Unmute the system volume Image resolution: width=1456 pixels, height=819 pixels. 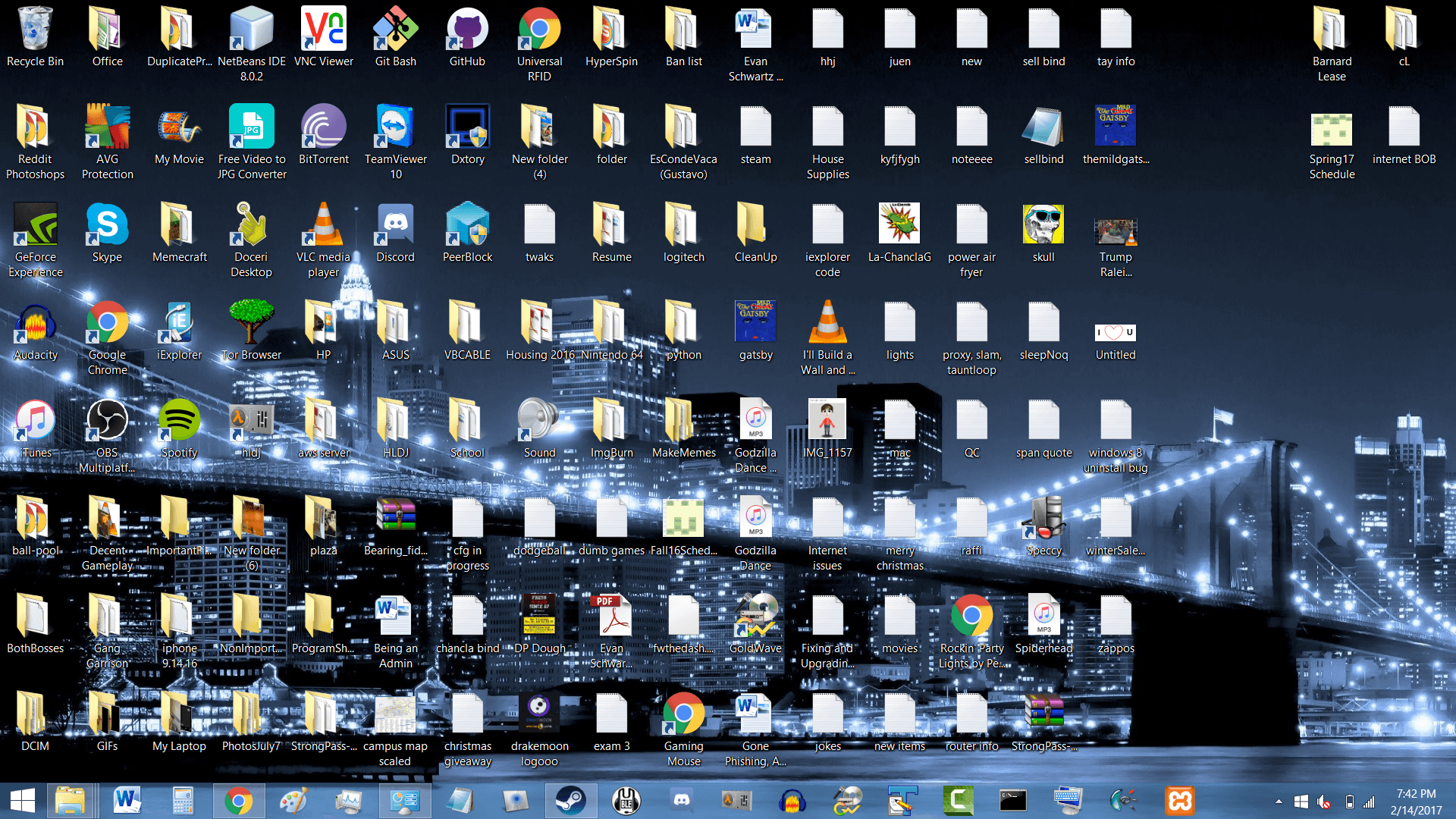[1325, 800]
